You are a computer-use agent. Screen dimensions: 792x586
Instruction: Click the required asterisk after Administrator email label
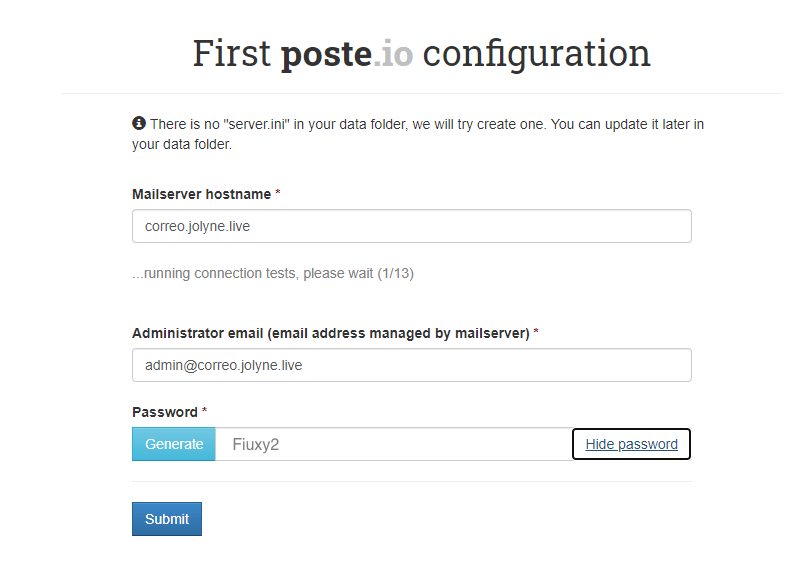point(536,333)
